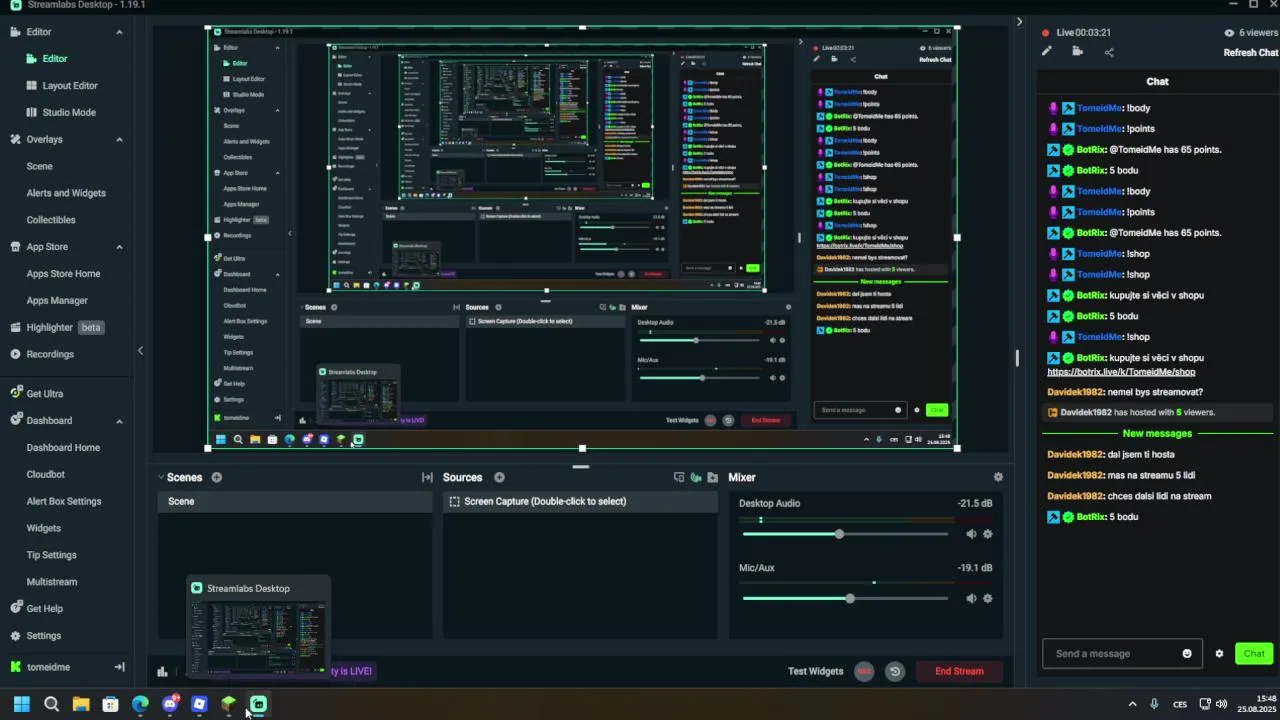Image resolution: width=1280 pixels, height=720 pixels.
Task: Open Cloudbot settings
Action: point(46,475)
